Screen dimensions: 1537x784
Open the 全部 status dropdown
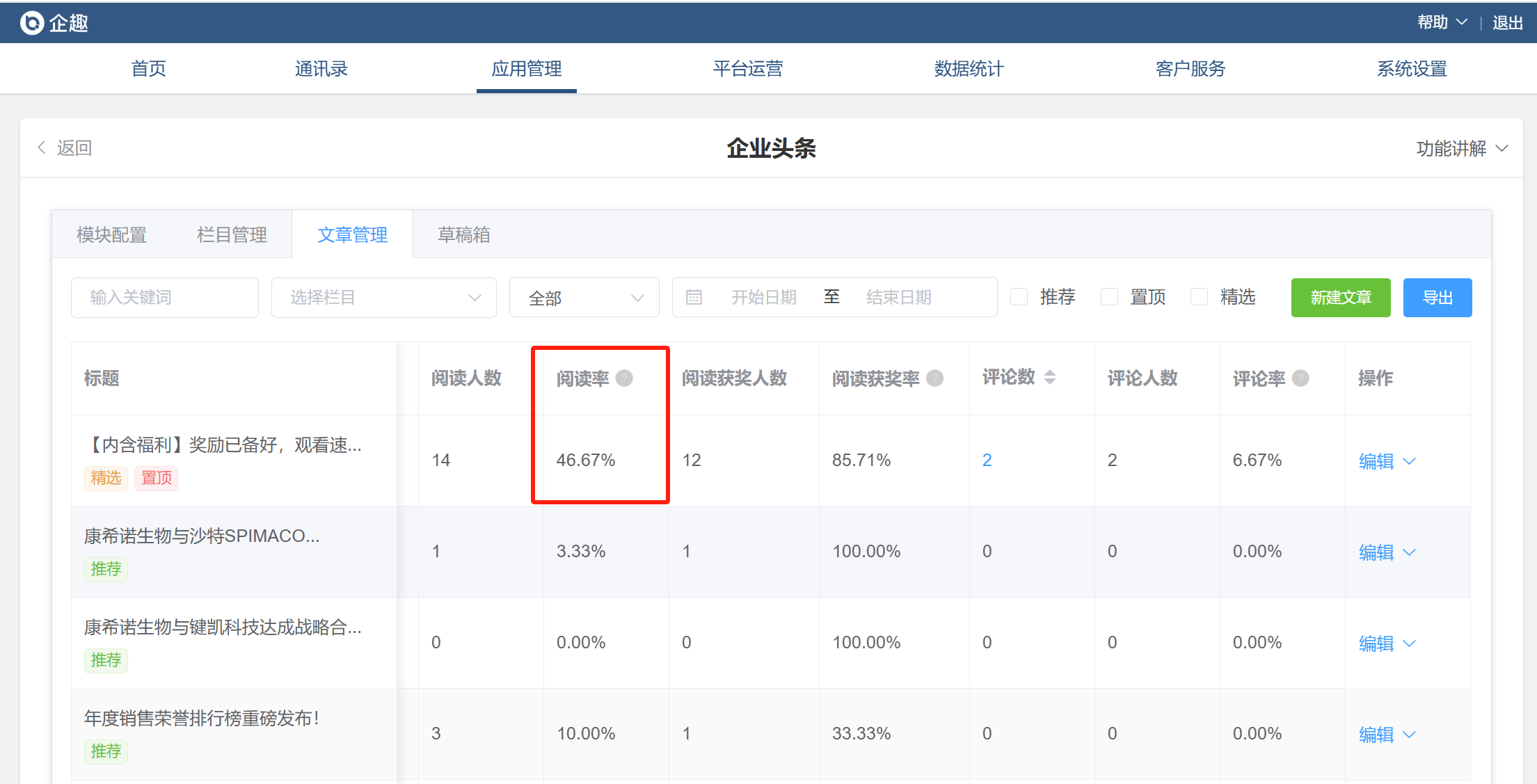tap(584, 298)
